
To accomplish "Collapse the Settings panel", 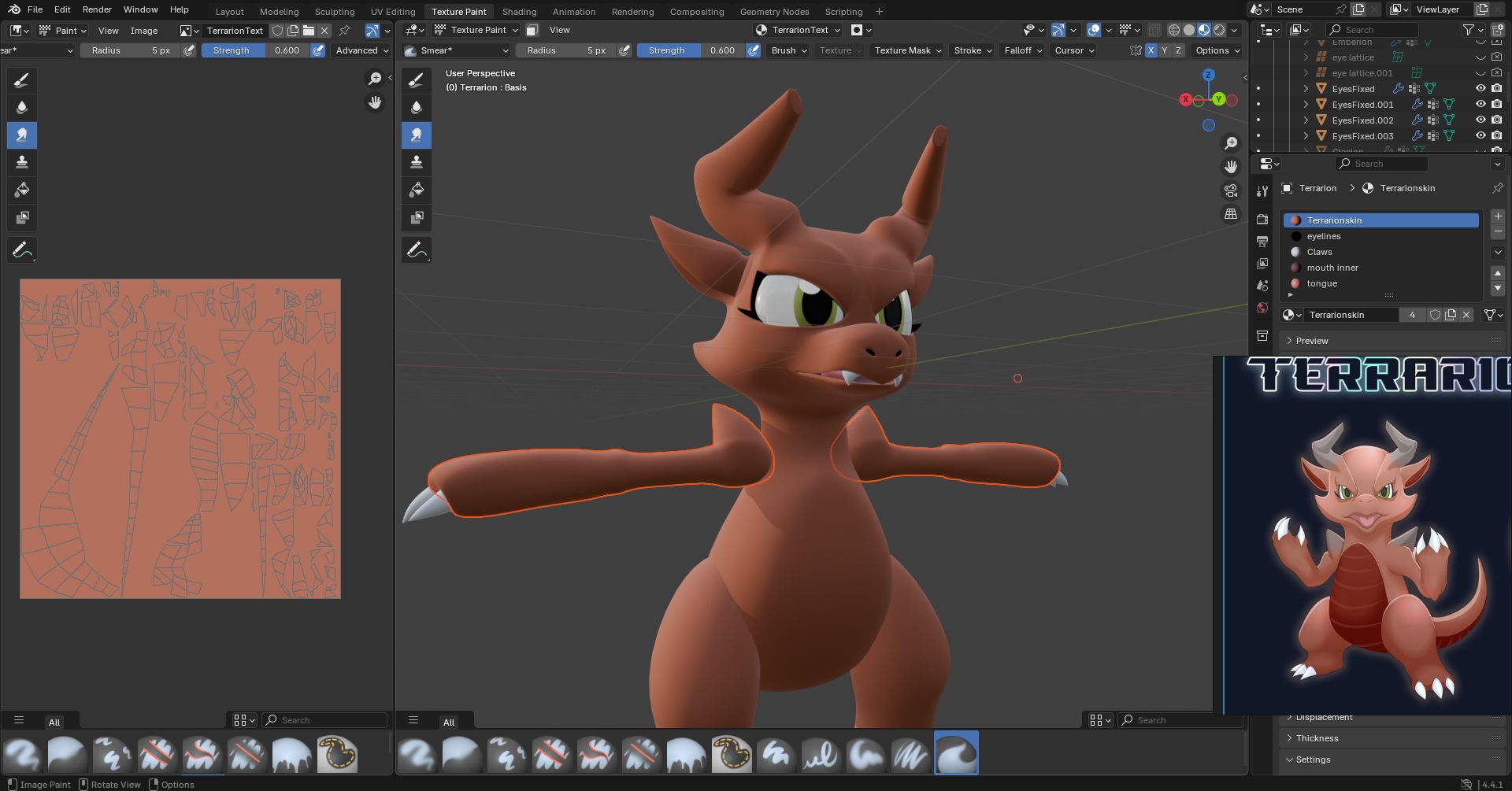I will 1313,760.
